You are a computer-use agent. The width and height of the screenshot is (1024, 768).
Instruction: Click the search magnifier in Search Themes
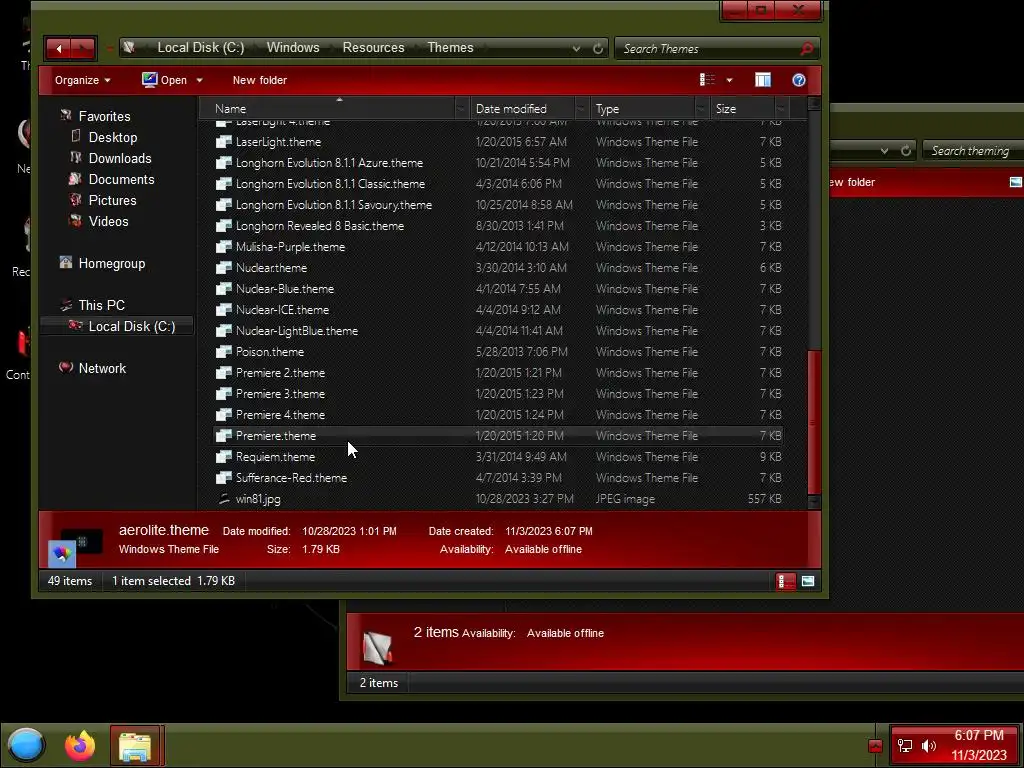pos(807,48)
